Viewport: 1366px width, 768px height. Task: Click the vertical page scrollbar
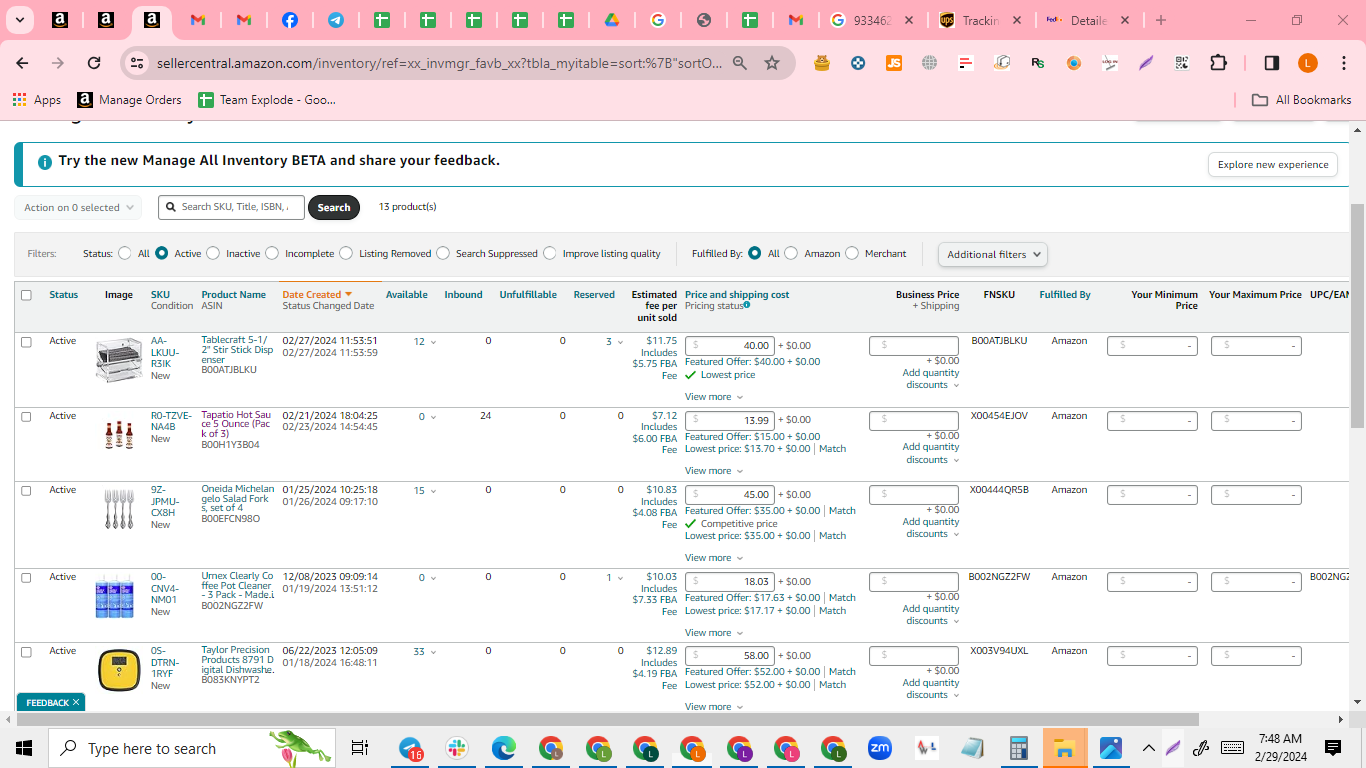coord(1357,315)
